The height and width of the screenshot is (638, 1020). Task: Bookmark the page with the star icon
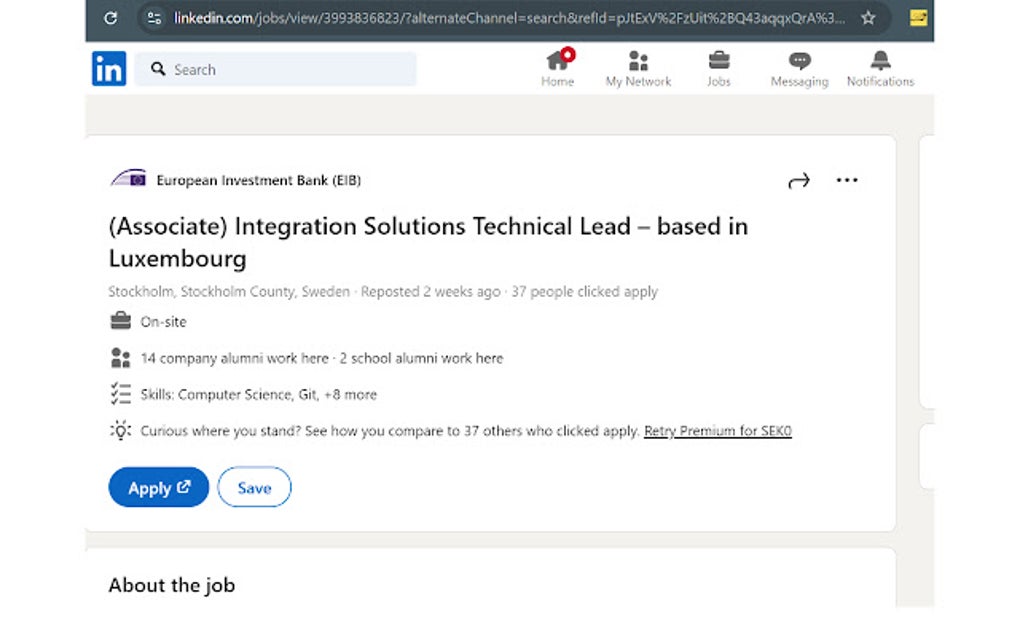[868, 18]
